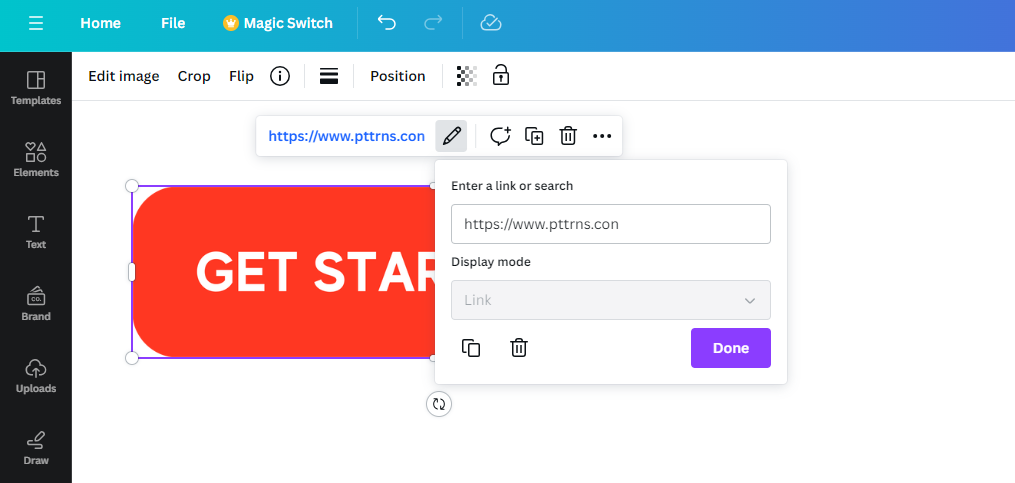
Task: Add a comment with speech bubble icon
Action: [x=500, y=136]
